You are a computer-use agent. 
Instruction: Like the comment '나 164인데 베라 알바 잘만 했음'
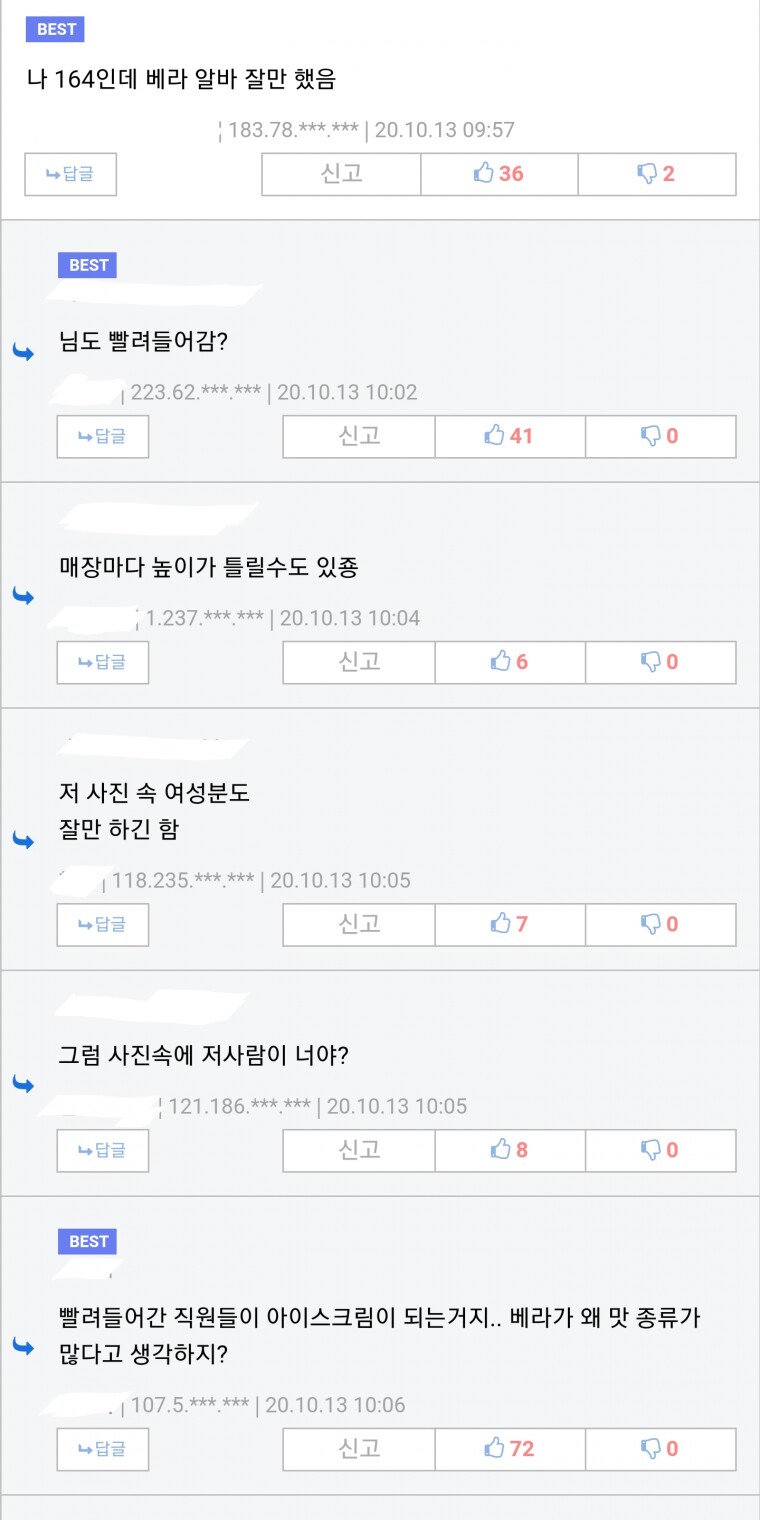[x=499, y=174]
